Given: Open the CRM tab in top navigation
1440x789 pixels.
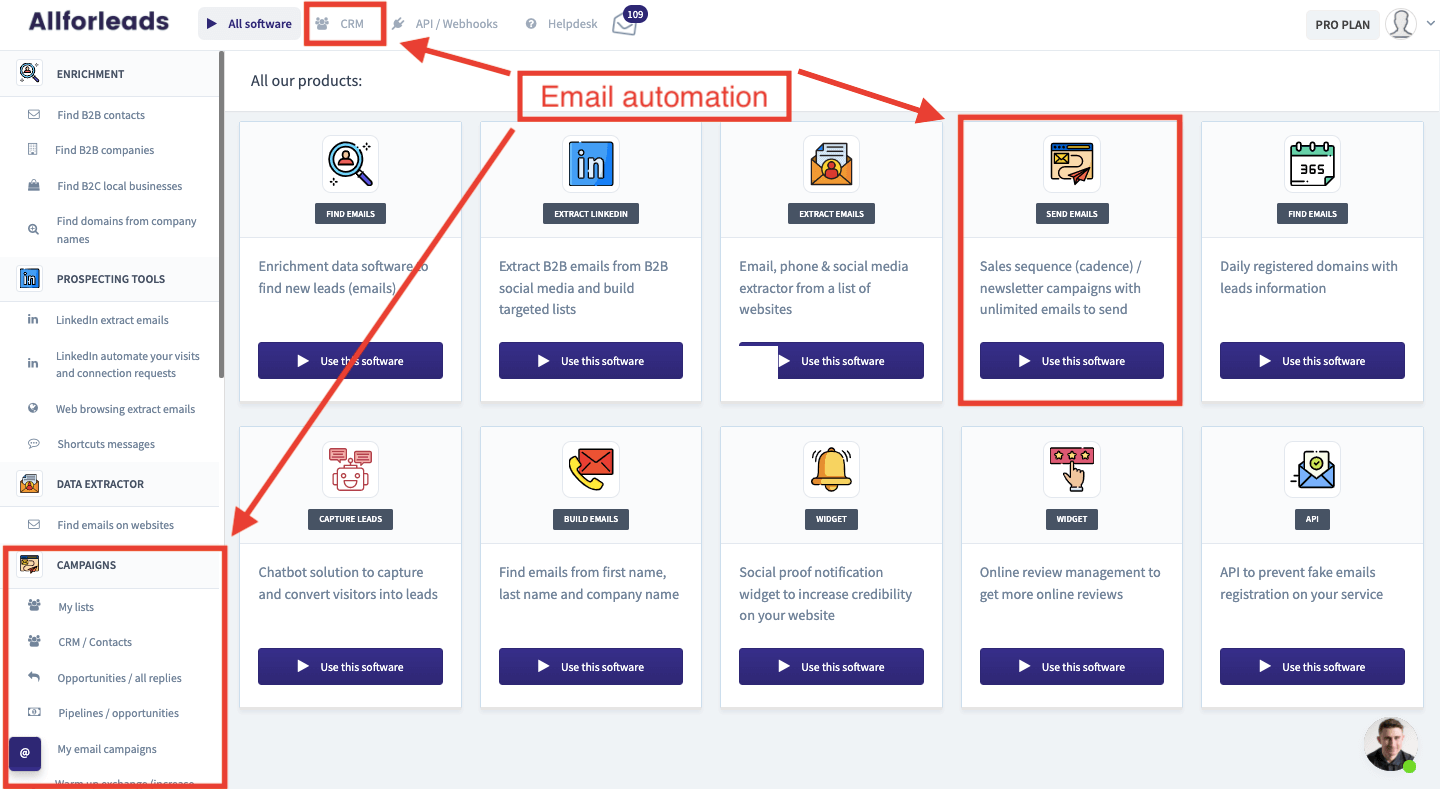Looking at the screenshot, I should pos(340,24).
